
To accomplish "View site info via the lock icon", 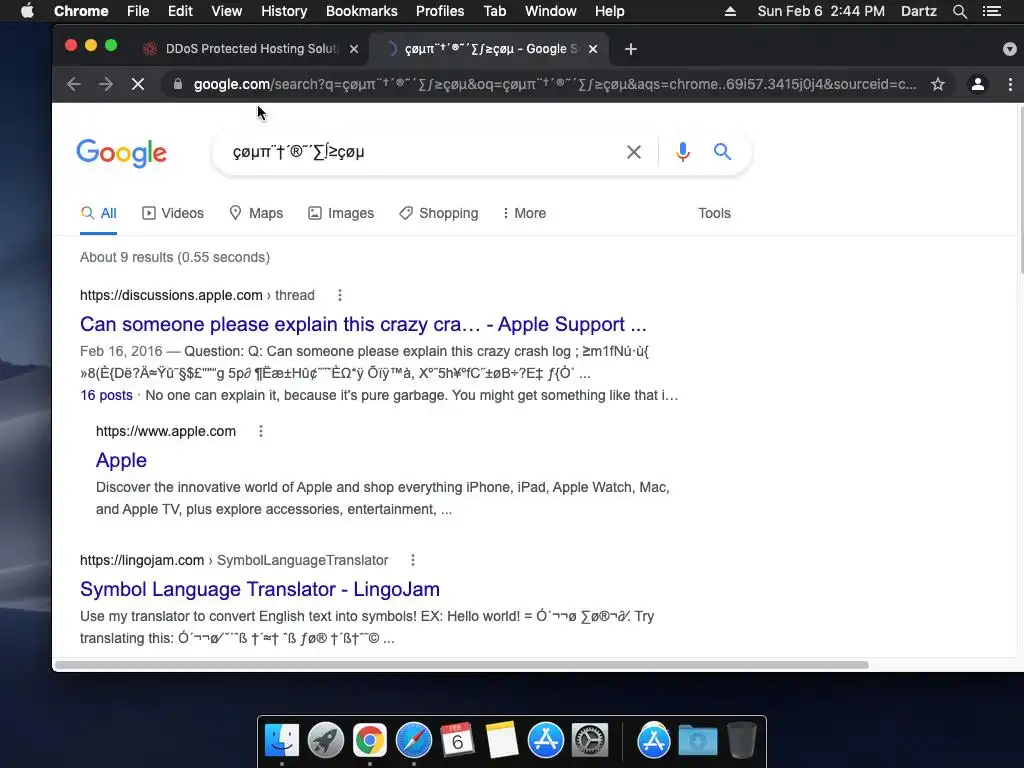I will pyautogui.click(x=178, y=84).
